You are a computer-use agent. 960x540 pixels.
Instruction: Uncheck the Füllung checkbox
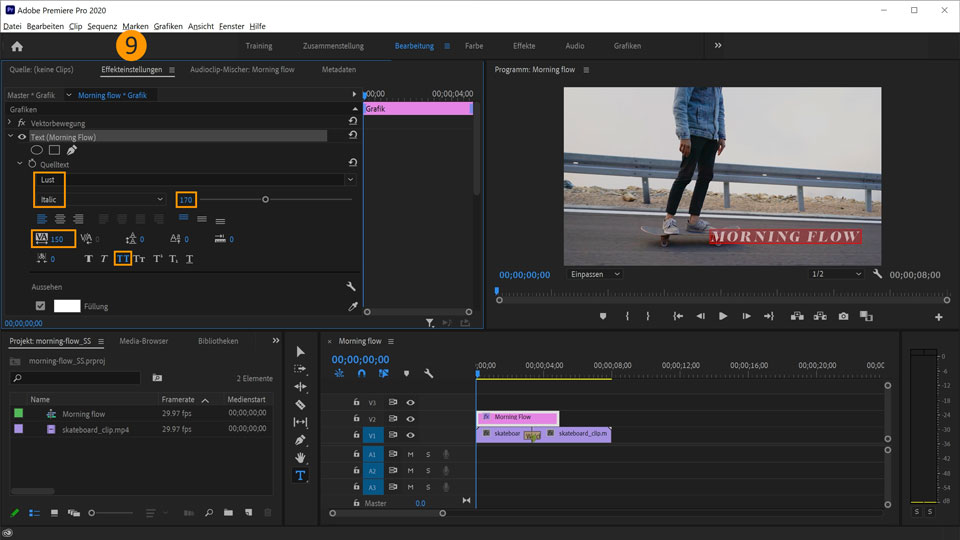pos(40,306)
